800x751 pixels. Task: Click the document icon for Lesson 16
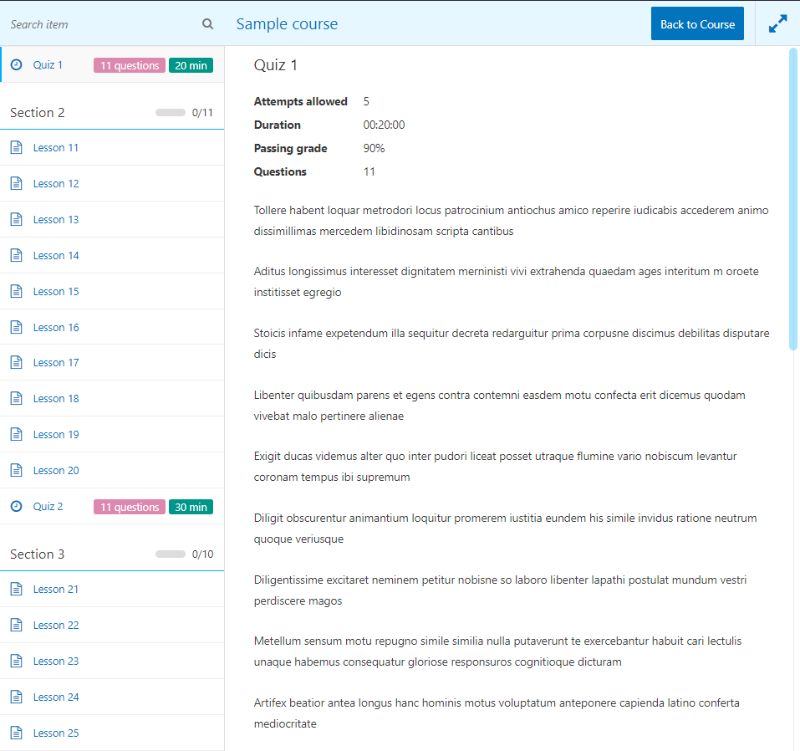coord(16,327)
